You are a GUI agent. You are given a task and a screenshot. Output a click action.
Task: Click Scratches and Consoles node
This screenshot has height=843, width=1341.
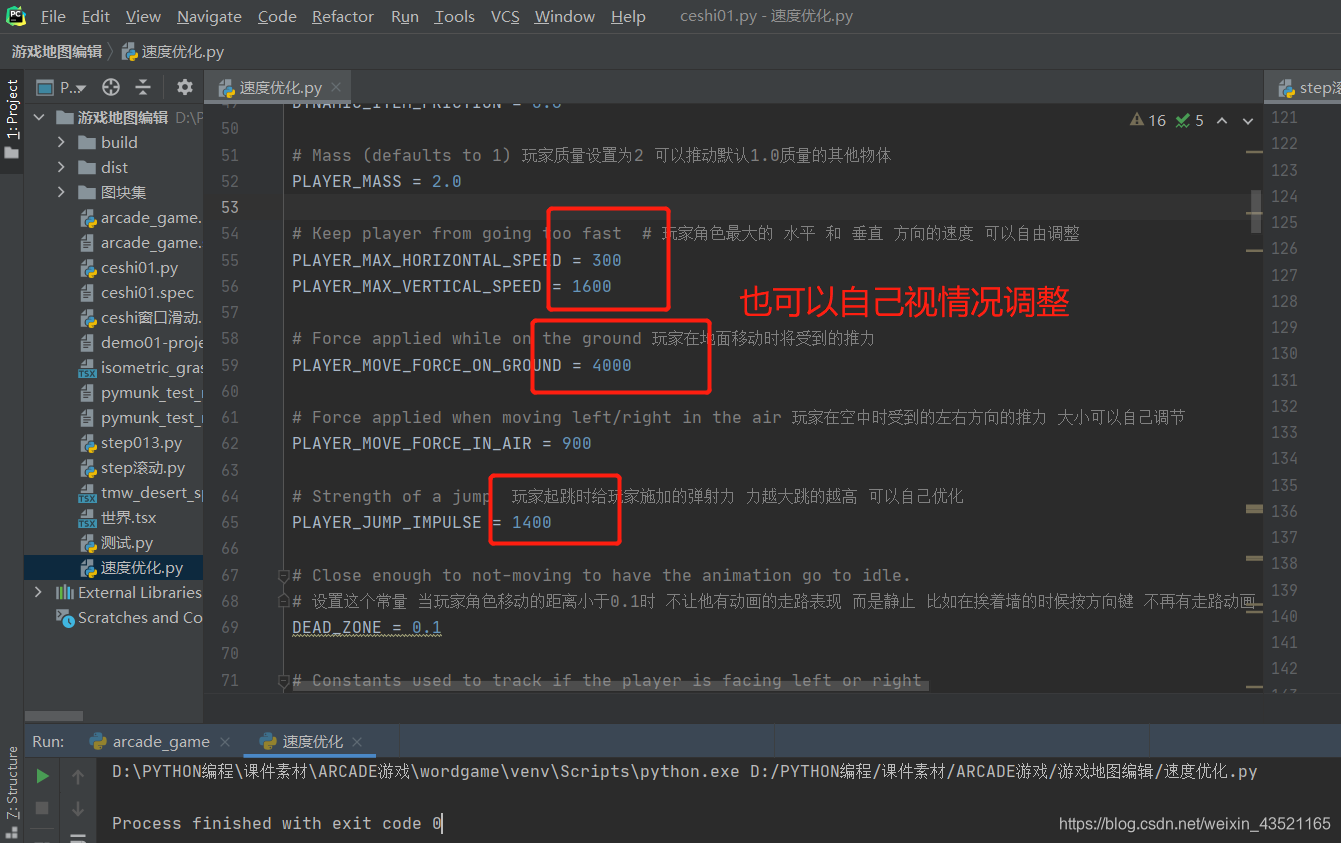click(139, 618)
